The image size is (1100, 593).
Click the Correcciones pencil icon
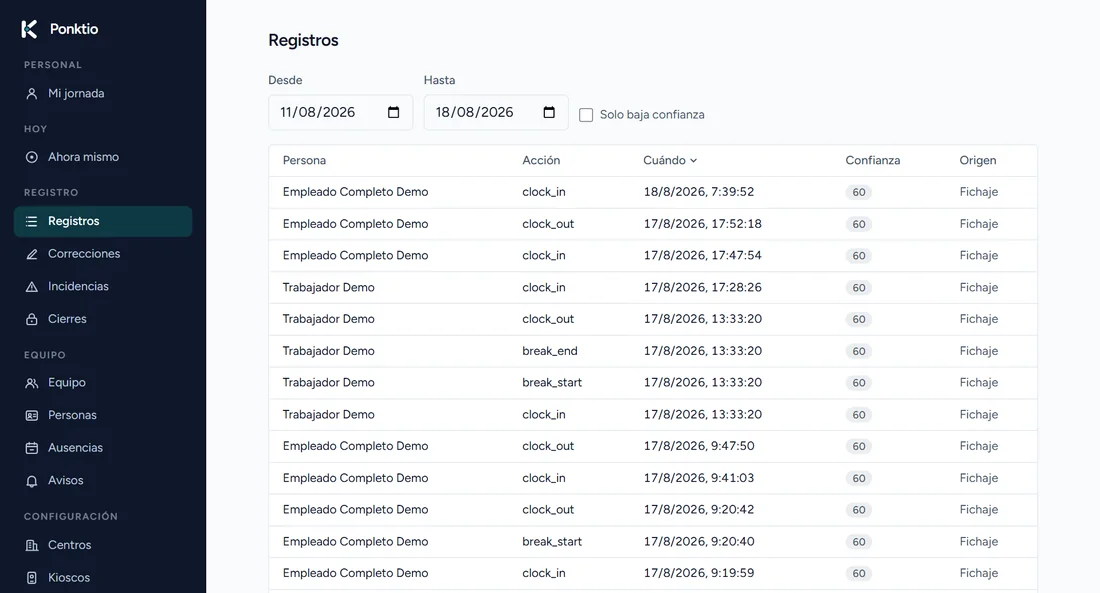(32, 254)
